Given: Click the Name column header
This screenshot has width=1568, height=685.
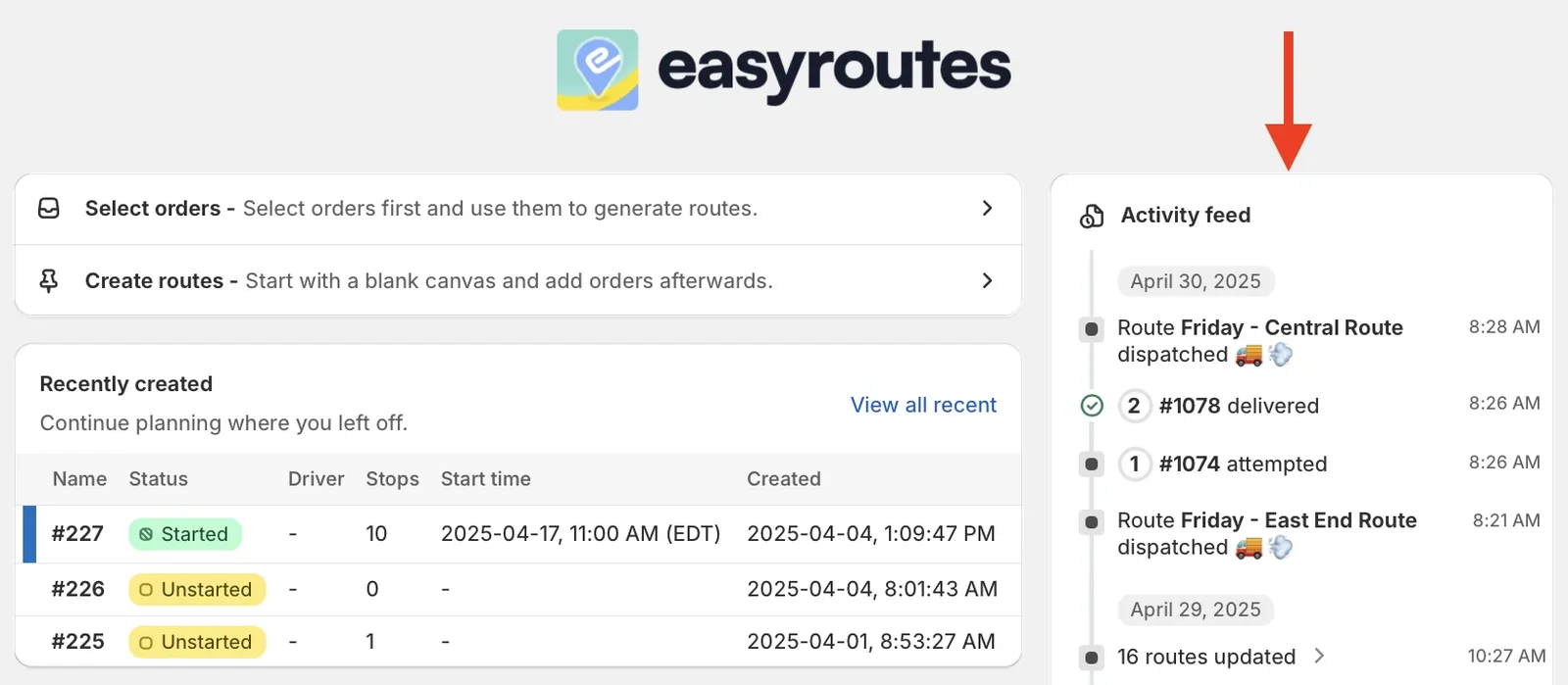Looking at the screenshot, I should (x=79, y=479).
